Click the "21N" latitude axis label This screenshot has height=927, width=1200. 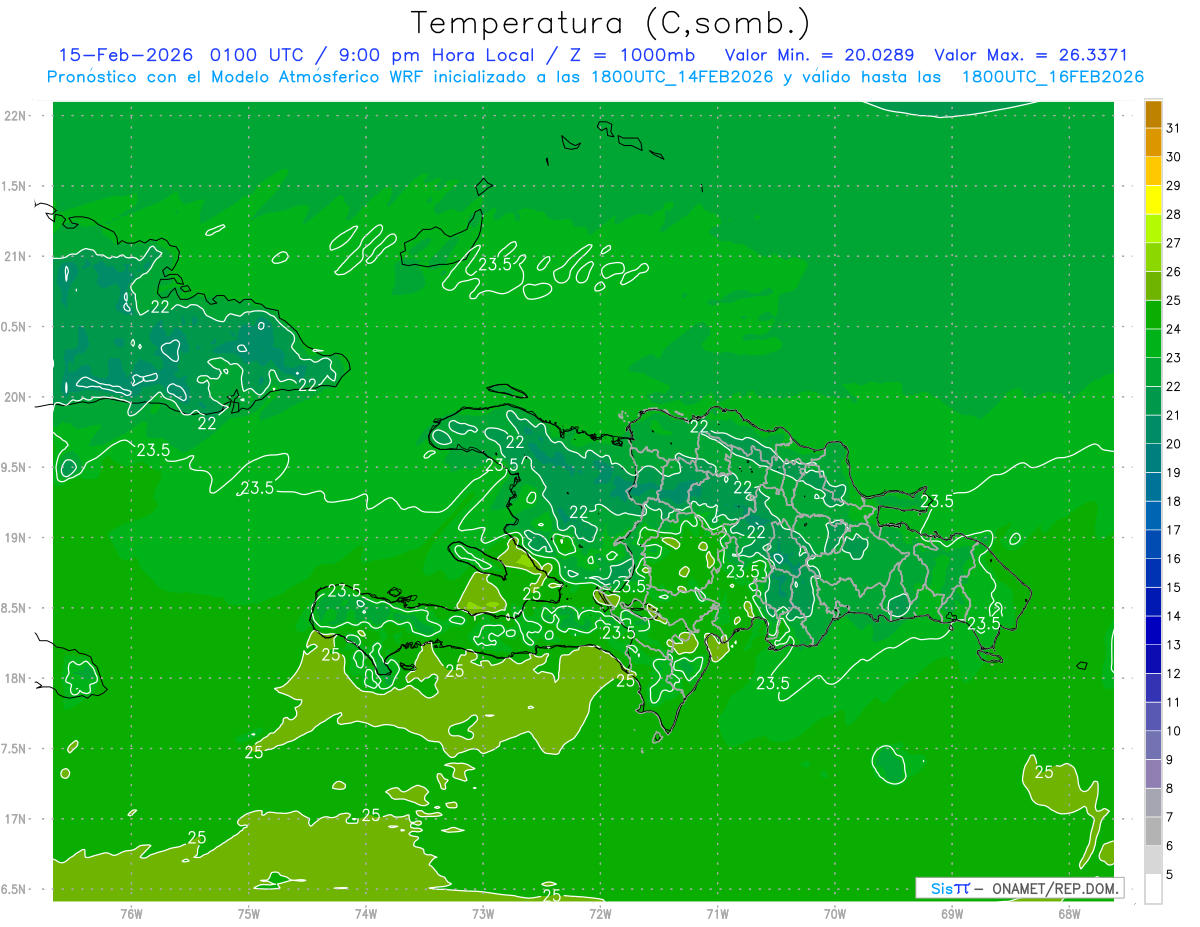point(17,257)
